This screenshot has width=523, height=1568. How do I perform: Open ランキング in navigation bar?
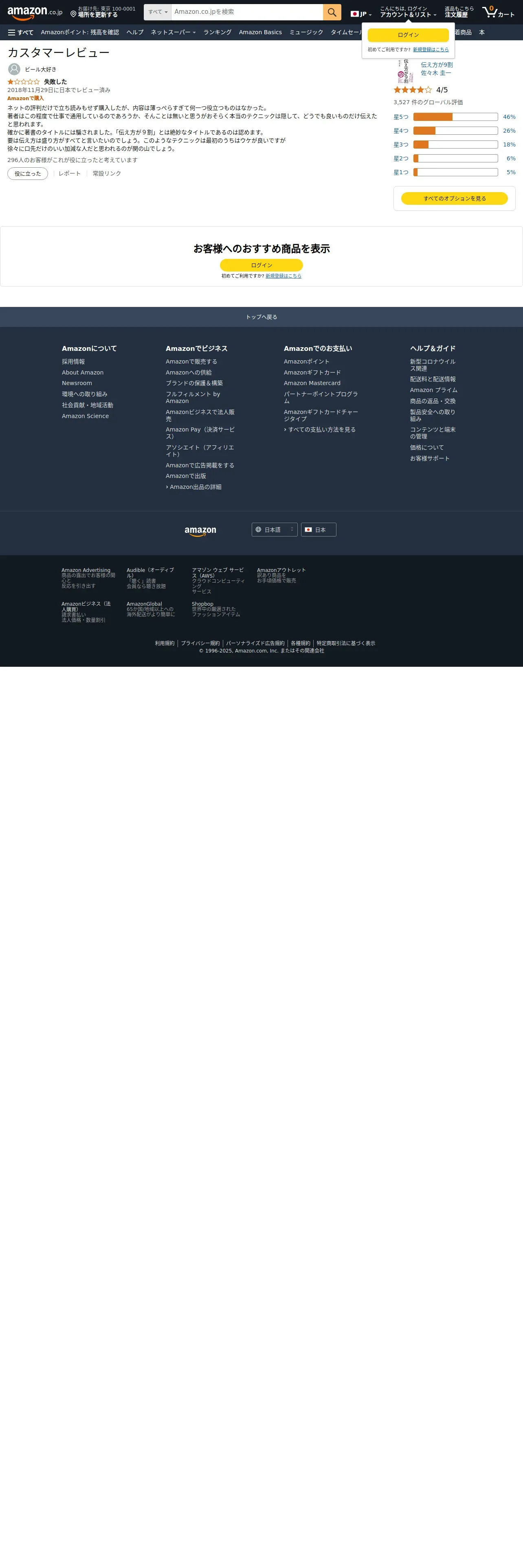click(218, 32)
